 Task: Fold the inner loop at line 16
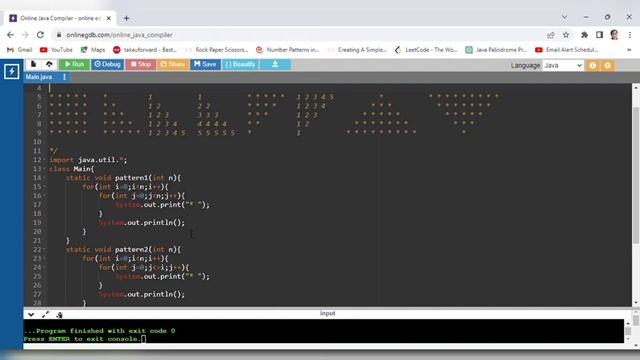click(x=44, y=196)
